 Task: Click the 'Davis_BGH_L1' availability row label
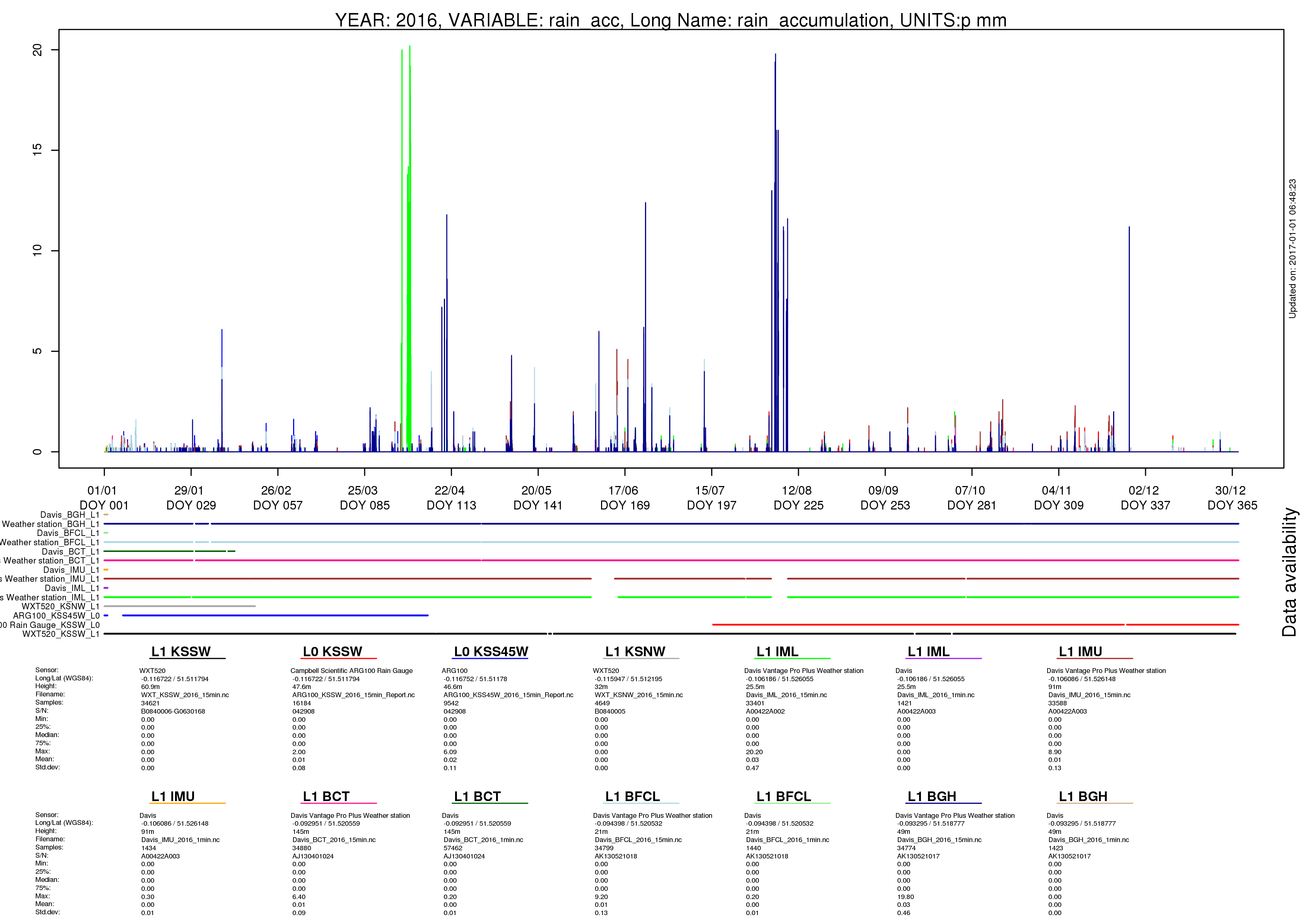coord(70,515)
